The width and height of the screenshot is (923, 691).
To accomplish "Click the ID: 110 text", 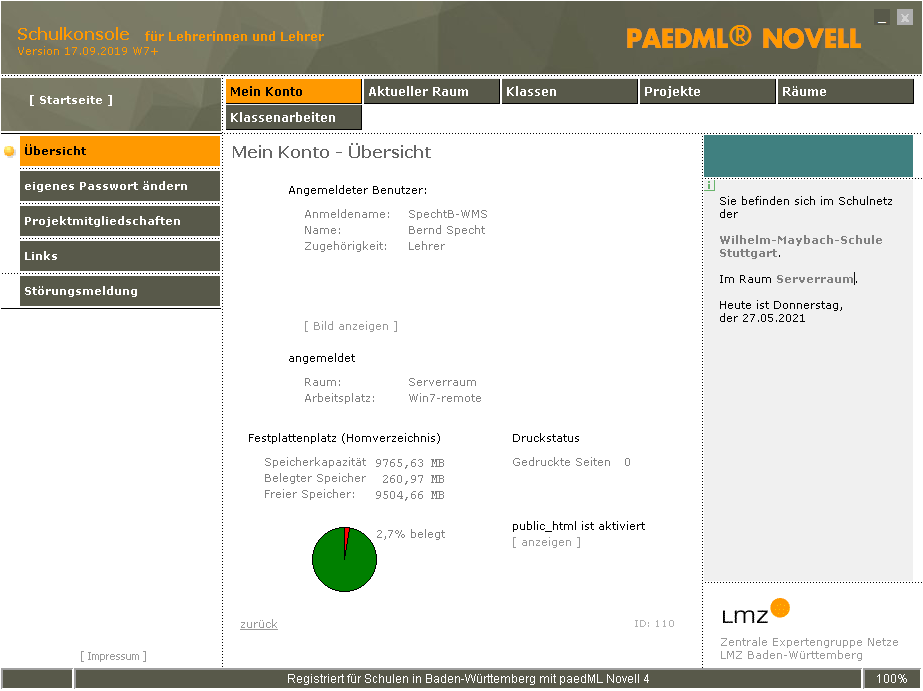I will 654,623.
